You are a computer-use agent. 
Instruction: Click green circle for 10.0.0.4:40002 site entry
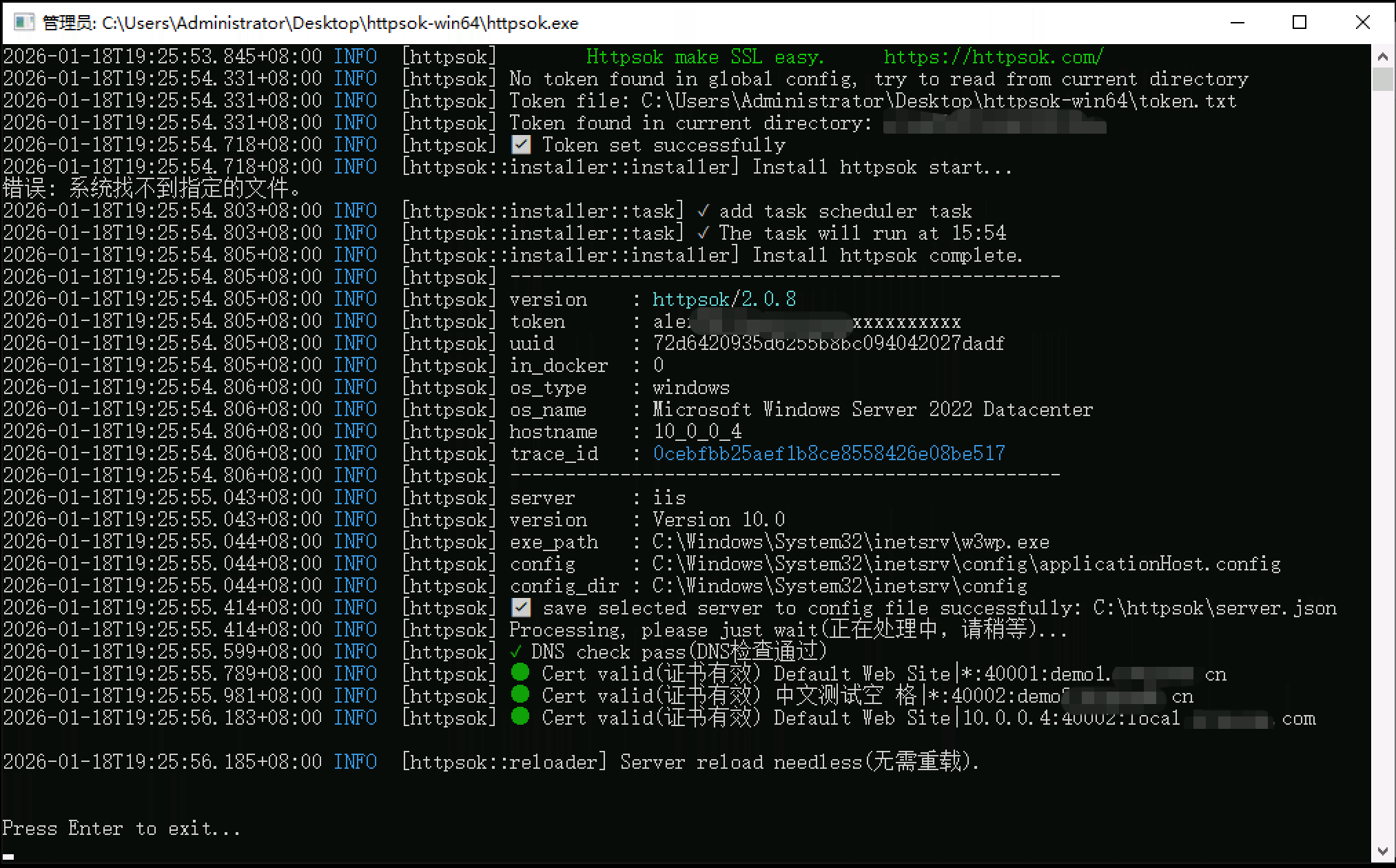(521, 716)
